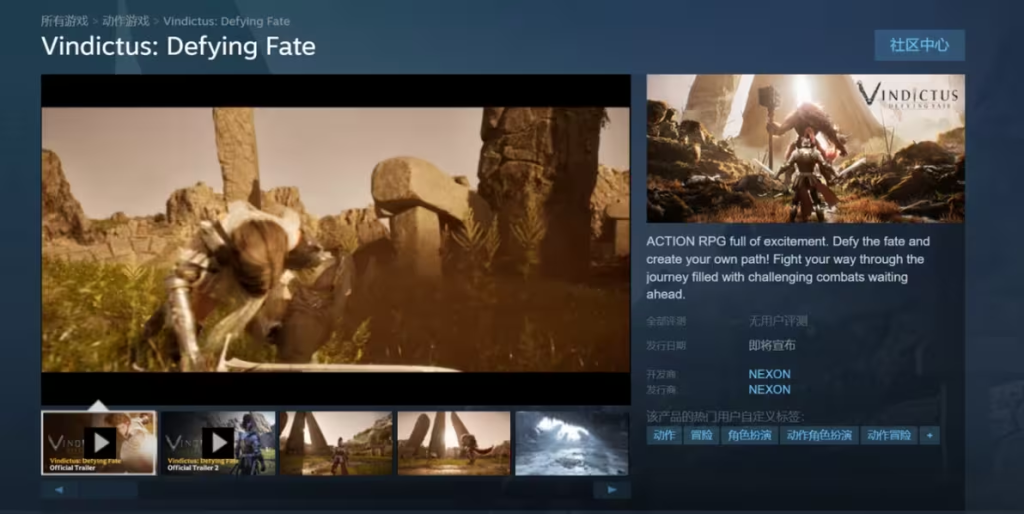Select the fourth screenshot thumbnail with sunlit monster
Viewport: 1024px width, 514px height.
tap(454, 443)
